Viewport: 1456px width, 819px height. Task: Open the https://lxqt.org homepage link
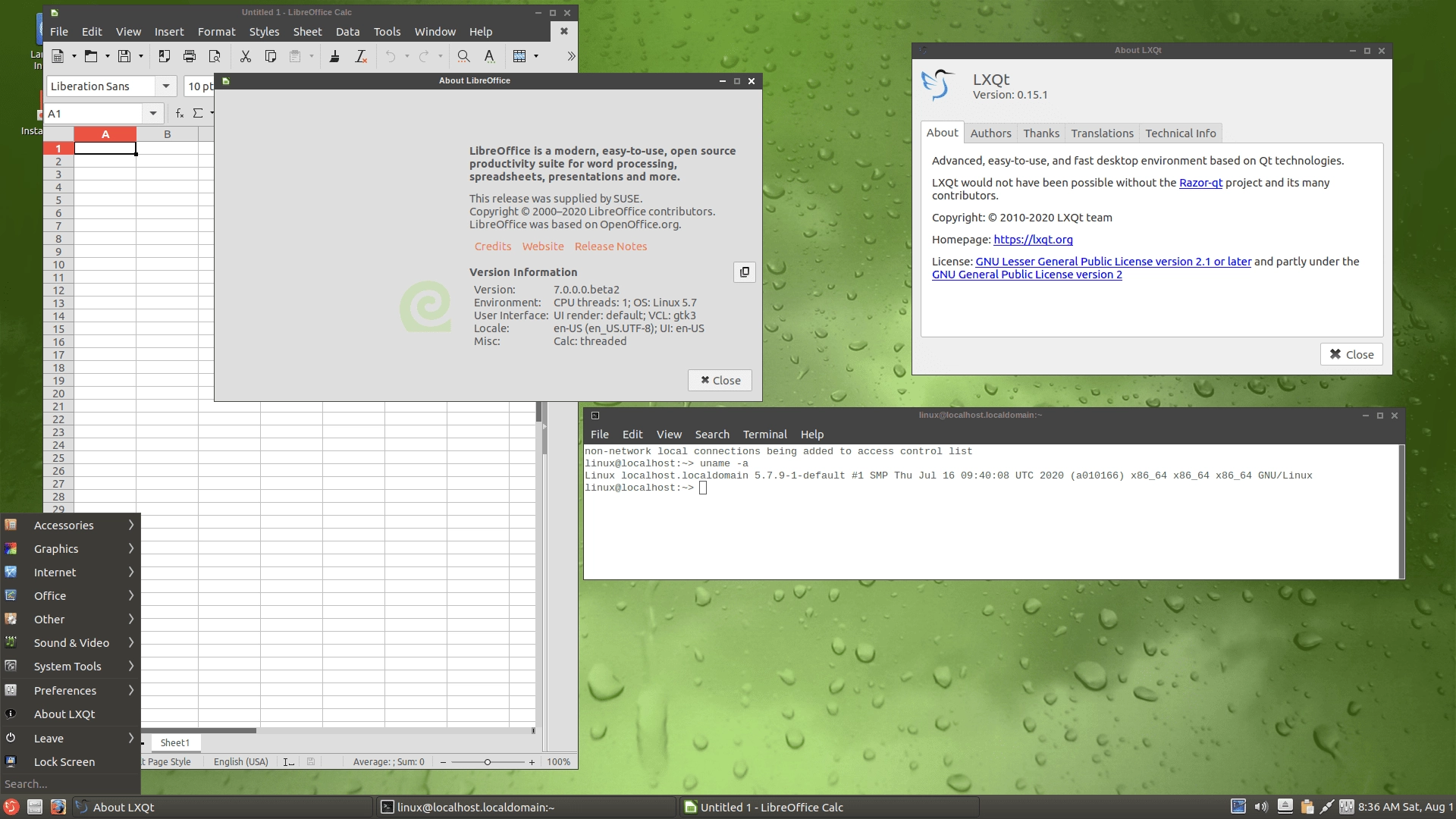[x=1033, y=240]
